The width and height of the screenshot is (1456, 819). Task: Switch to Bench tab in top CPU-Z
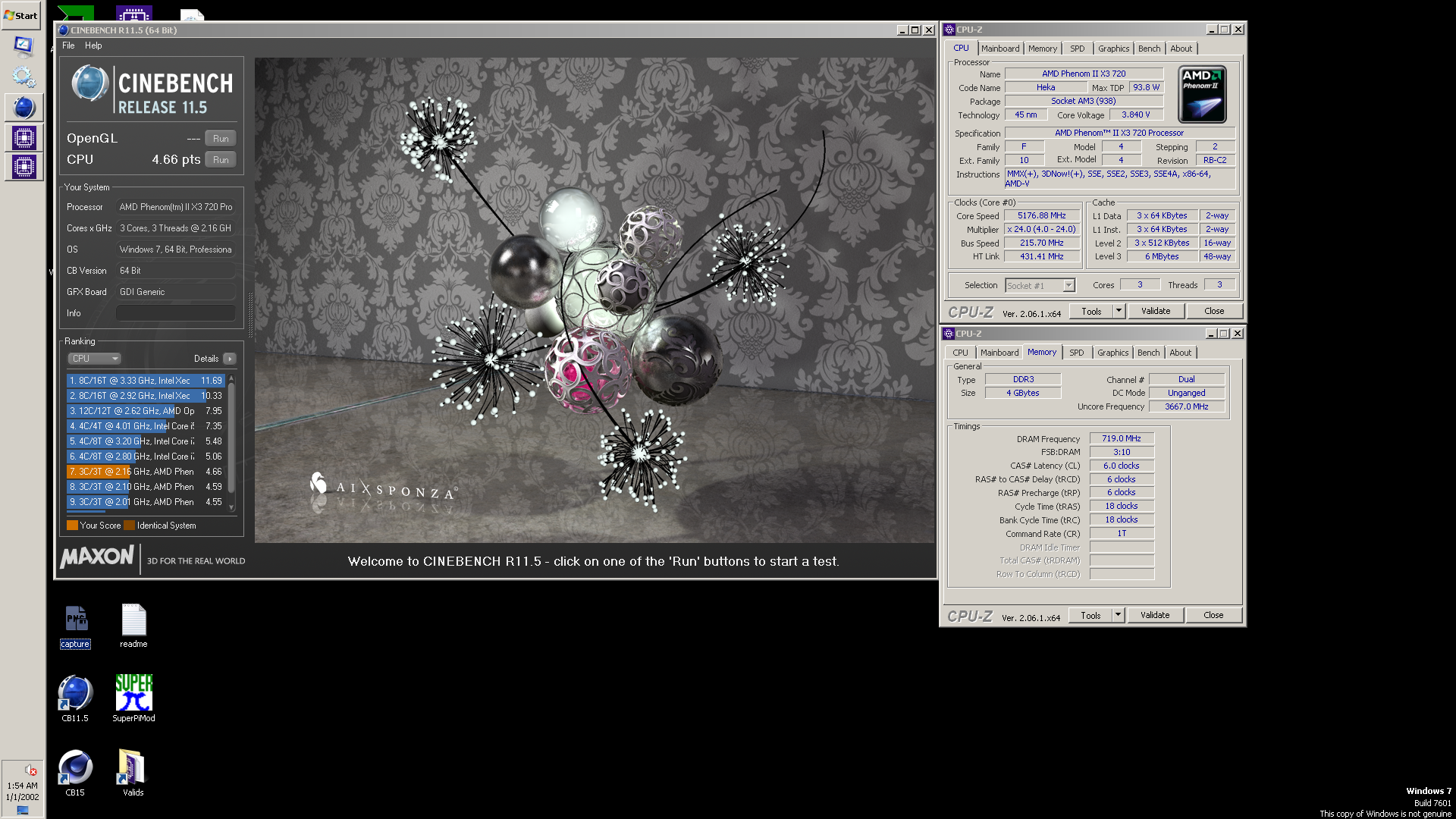point(1150,49)
